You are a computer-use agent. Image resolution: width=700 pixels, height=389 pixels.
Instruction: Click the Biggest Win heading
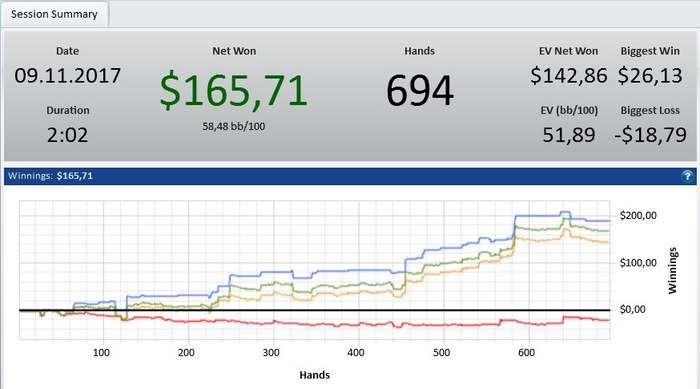(x=650, y=51)
